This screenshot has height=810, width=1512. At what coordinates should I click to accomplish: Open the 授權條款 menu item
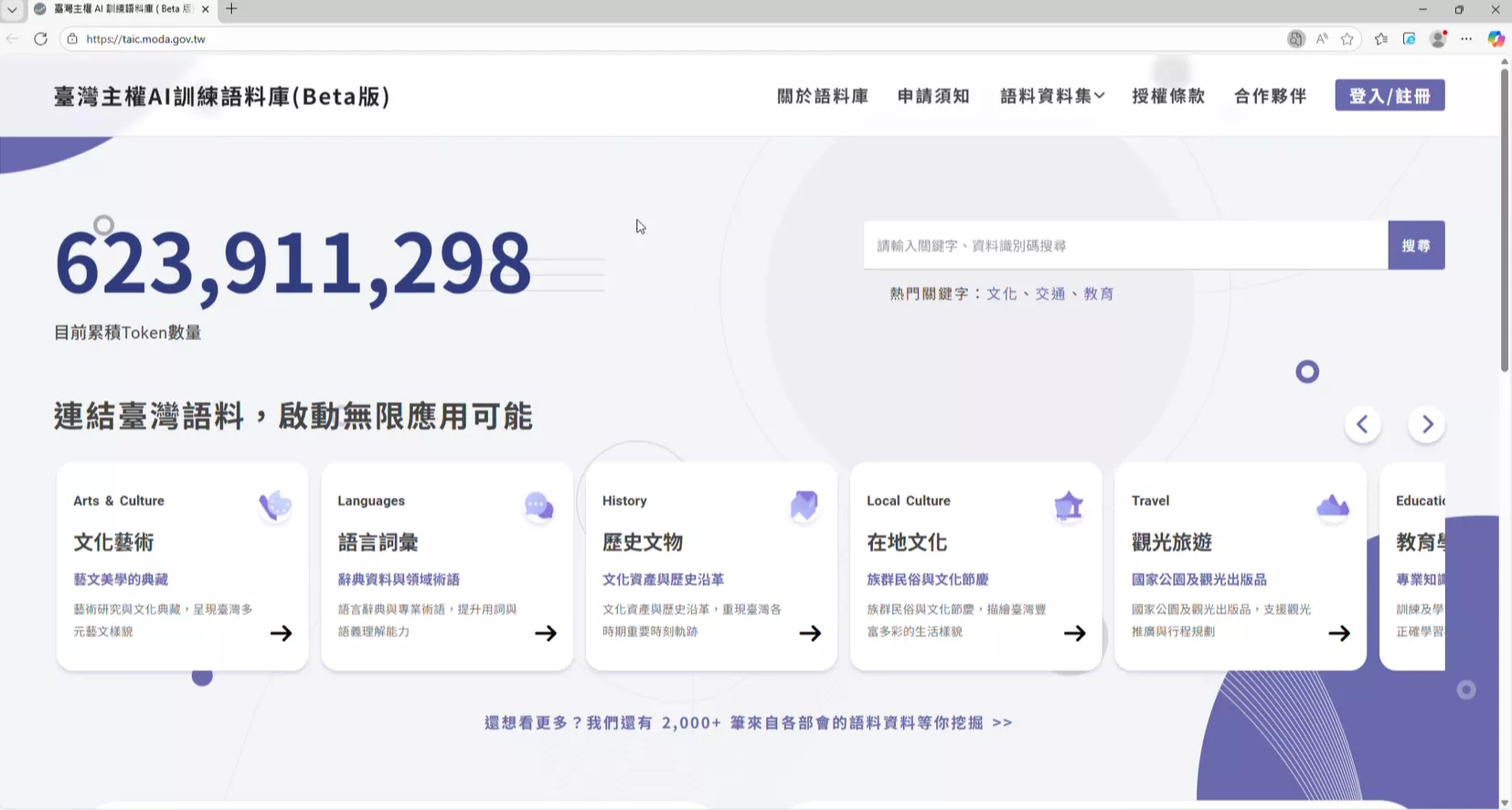click(x=1167, y=96)
